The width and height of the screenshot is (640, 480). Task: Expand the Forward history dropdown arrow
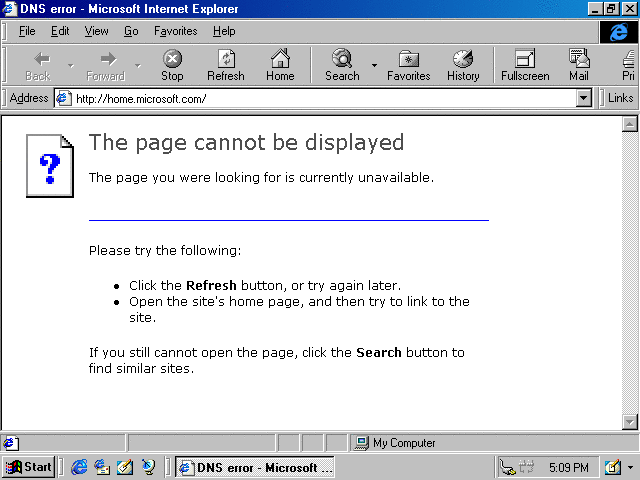click(x=138, y=65)
